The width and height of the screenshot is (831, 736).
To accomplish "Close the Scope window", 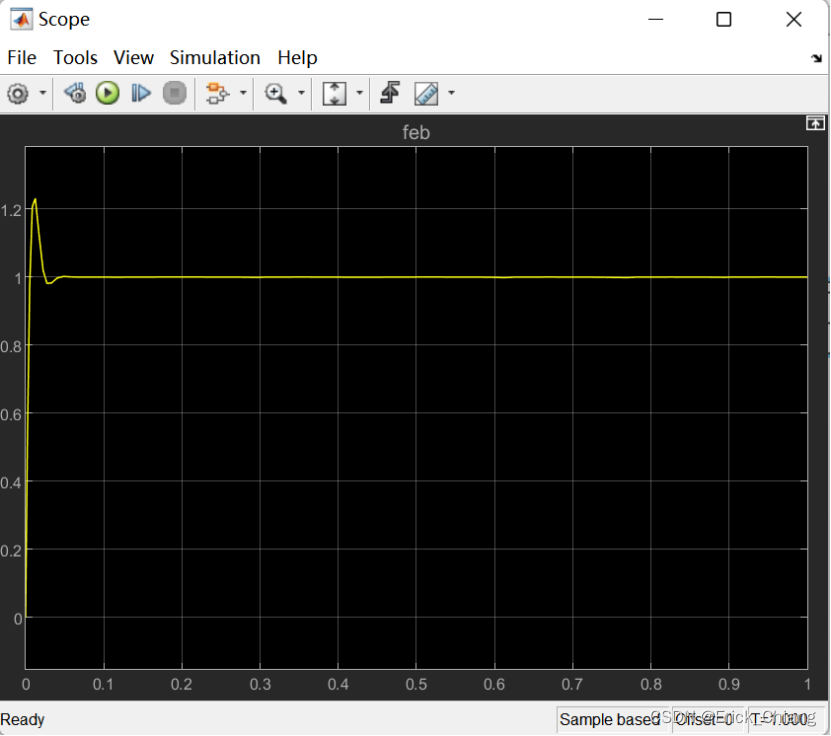I will [x=793, y=20].
